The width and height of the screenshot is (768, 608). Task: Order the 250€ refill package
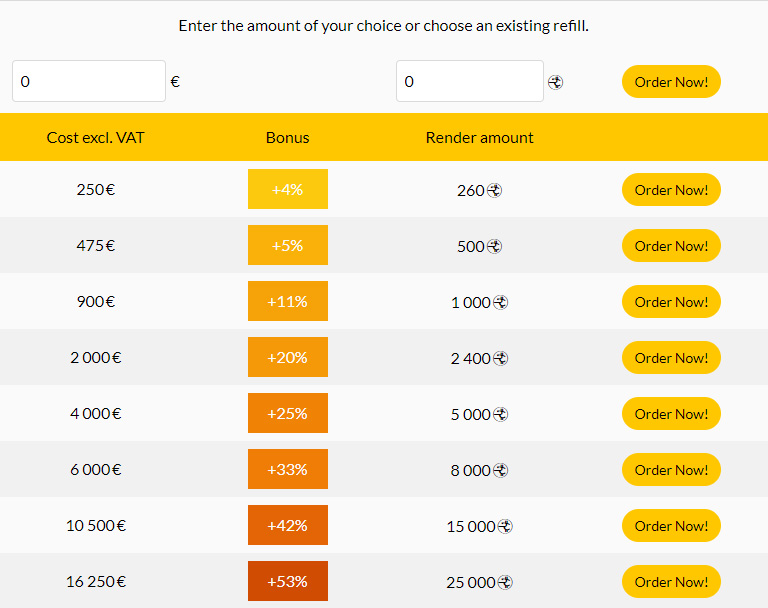click(x=671, y=190)
